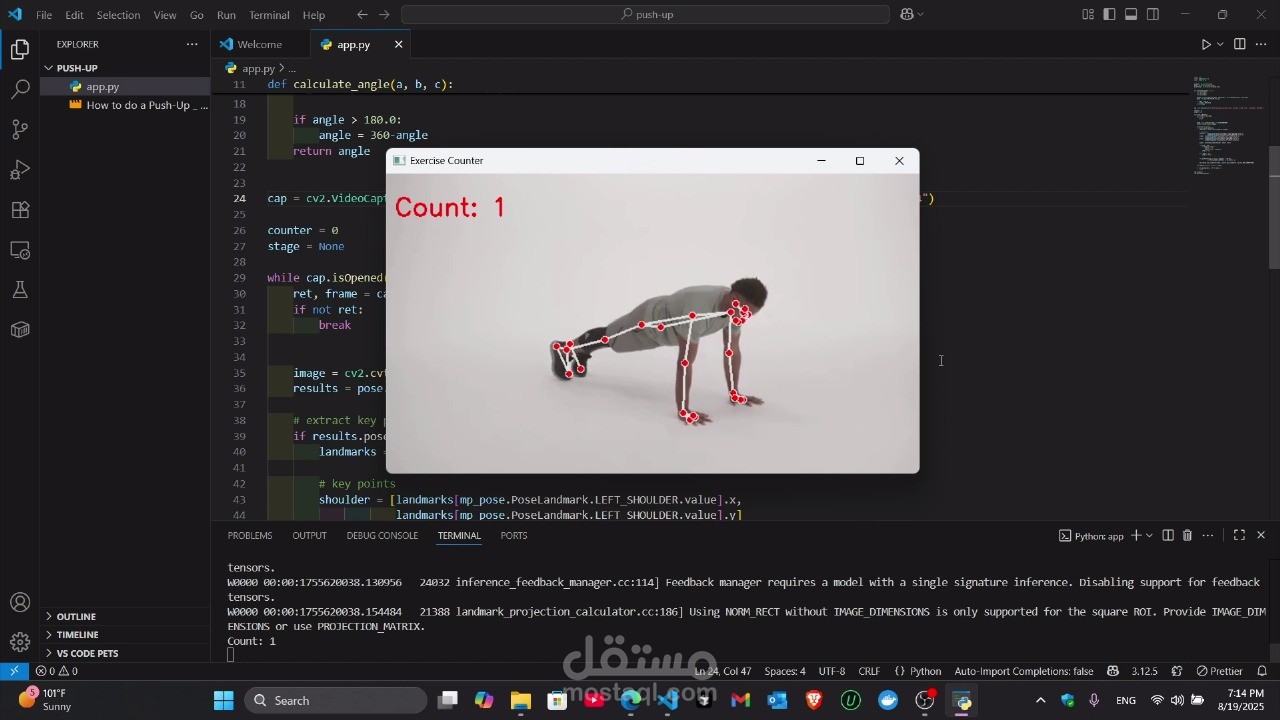The image size is (1280, 720).
Task: Click the Windows taskbar Search box
Action: click(335, 701)
